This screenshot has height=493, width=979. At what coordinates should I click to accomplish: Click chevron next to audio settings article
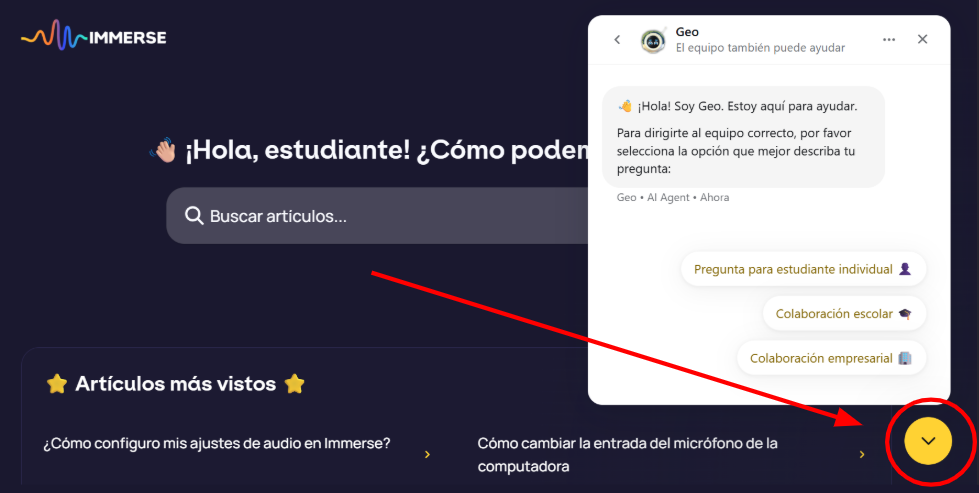point(427,454)
